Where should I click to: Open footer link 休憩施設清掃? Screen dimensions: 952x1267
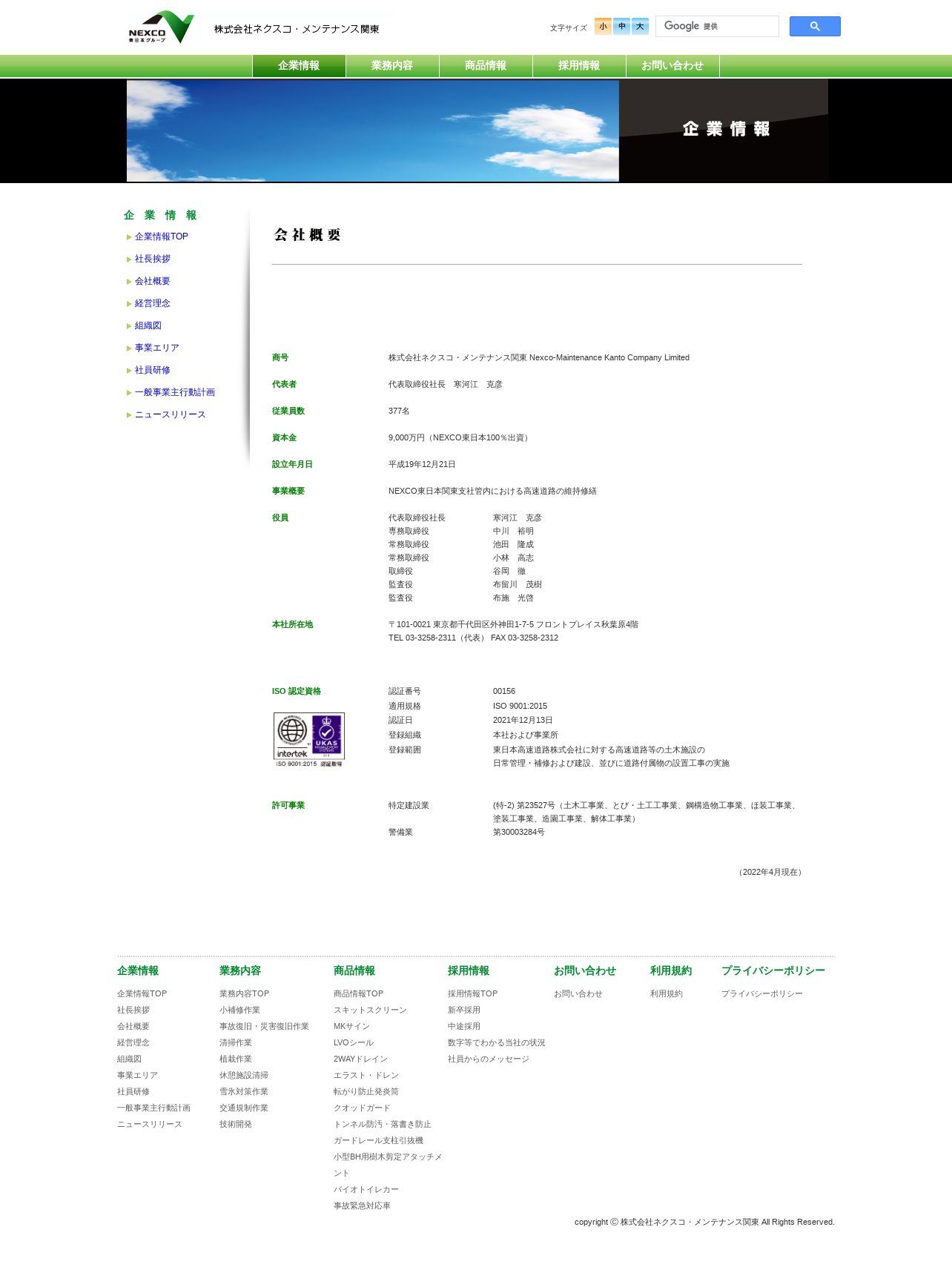244,1075
